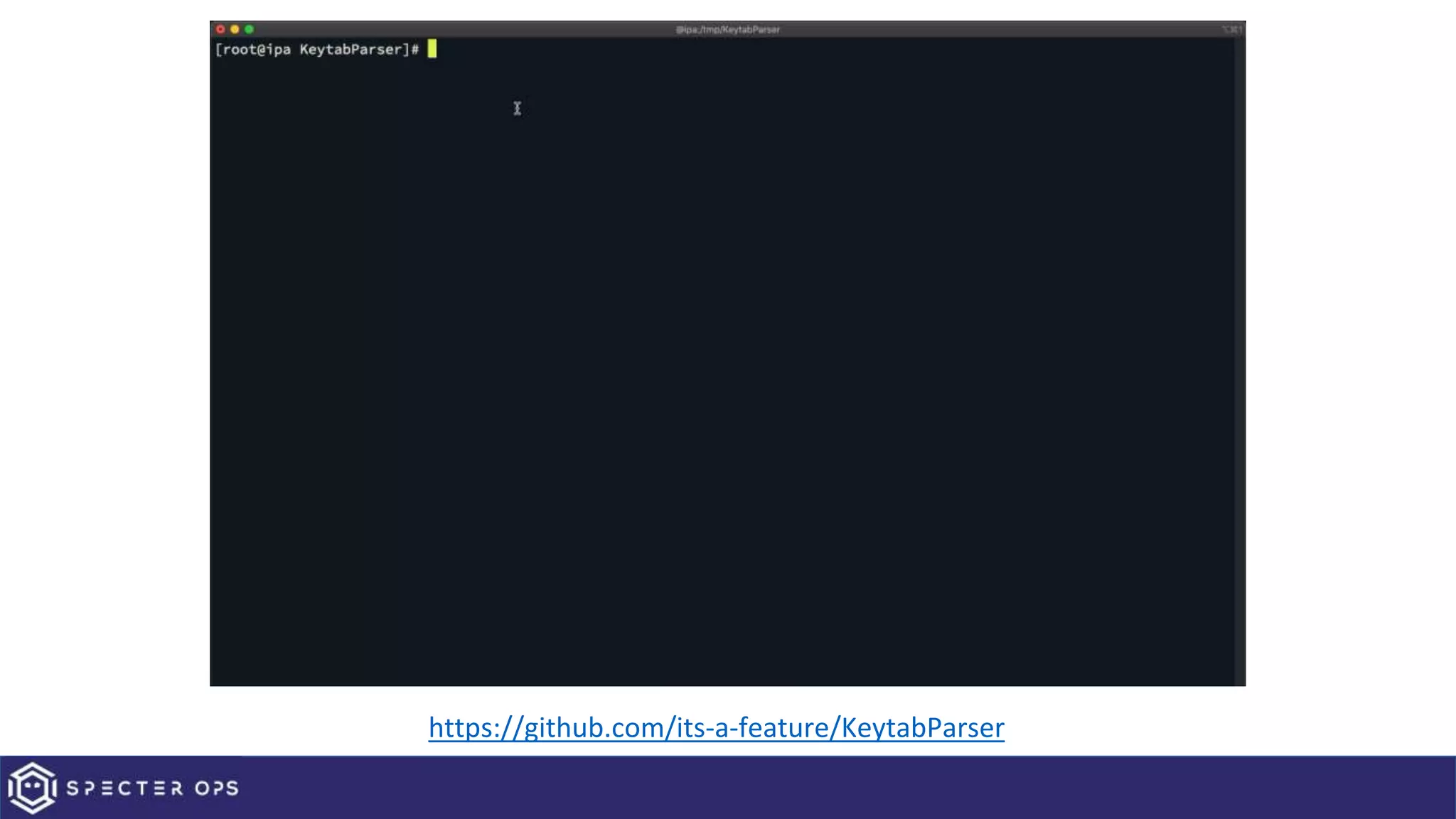Screen dimensions: 1456x819
Task: Click the terminal's vertical scrollbar track
Action: coord(1240,355)
